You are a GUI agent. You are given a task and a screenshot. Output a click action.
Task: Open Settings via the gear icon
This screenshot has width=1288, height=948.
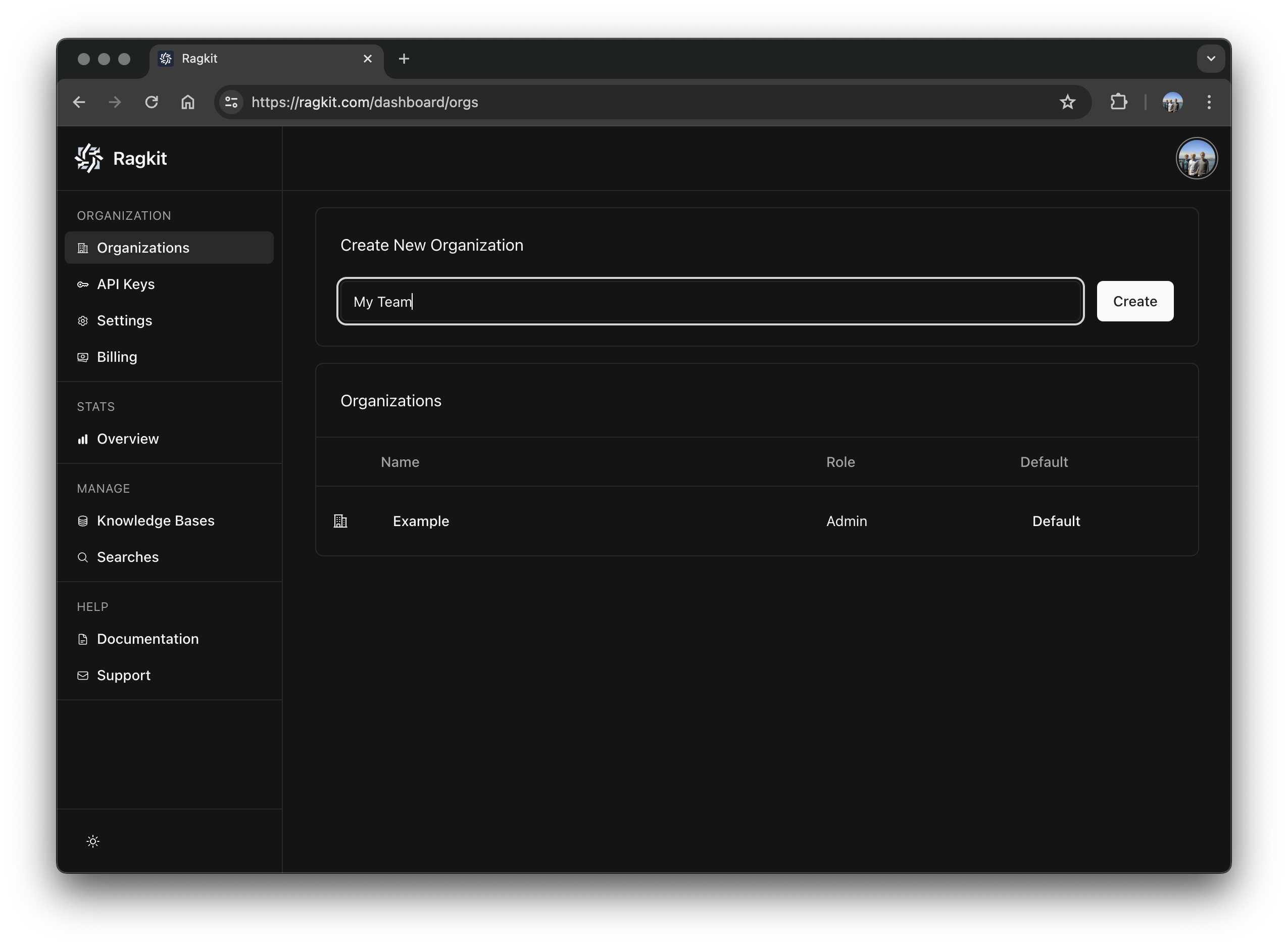click(83, 321)
